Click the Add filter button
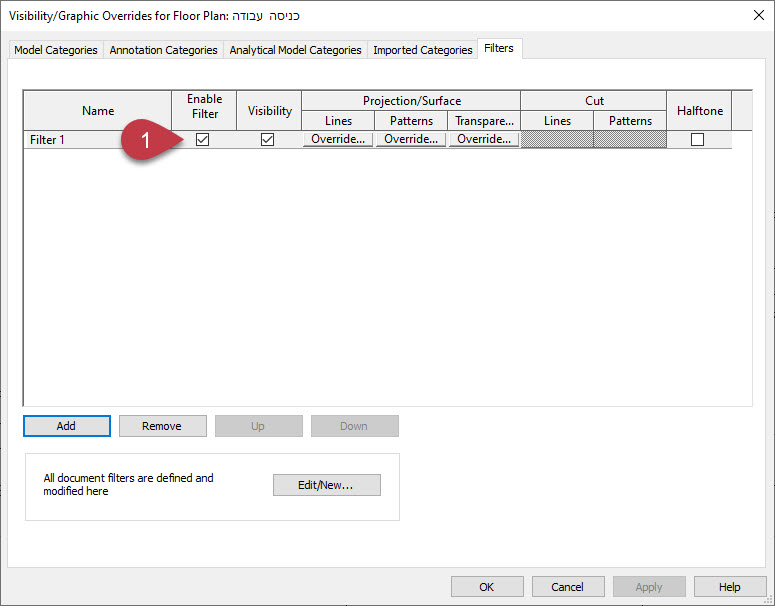 [66, 426]
